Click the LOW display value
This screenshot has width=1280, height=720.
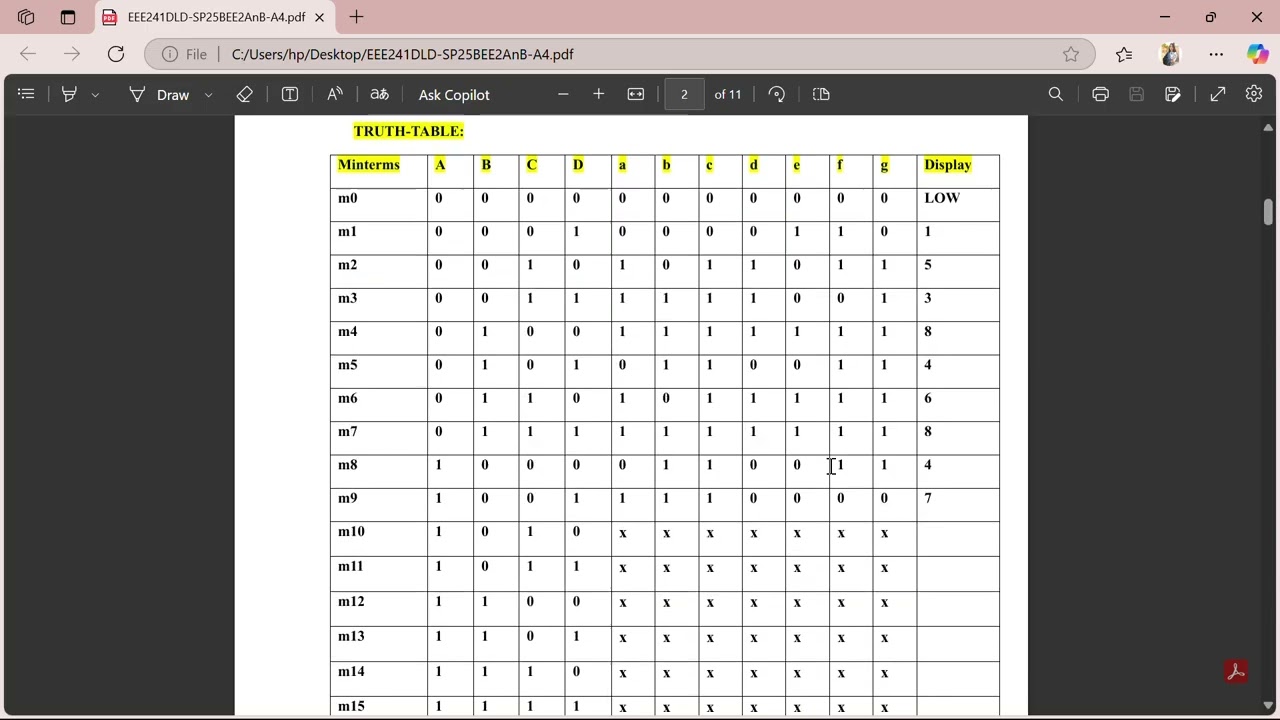tap(942, 198)
